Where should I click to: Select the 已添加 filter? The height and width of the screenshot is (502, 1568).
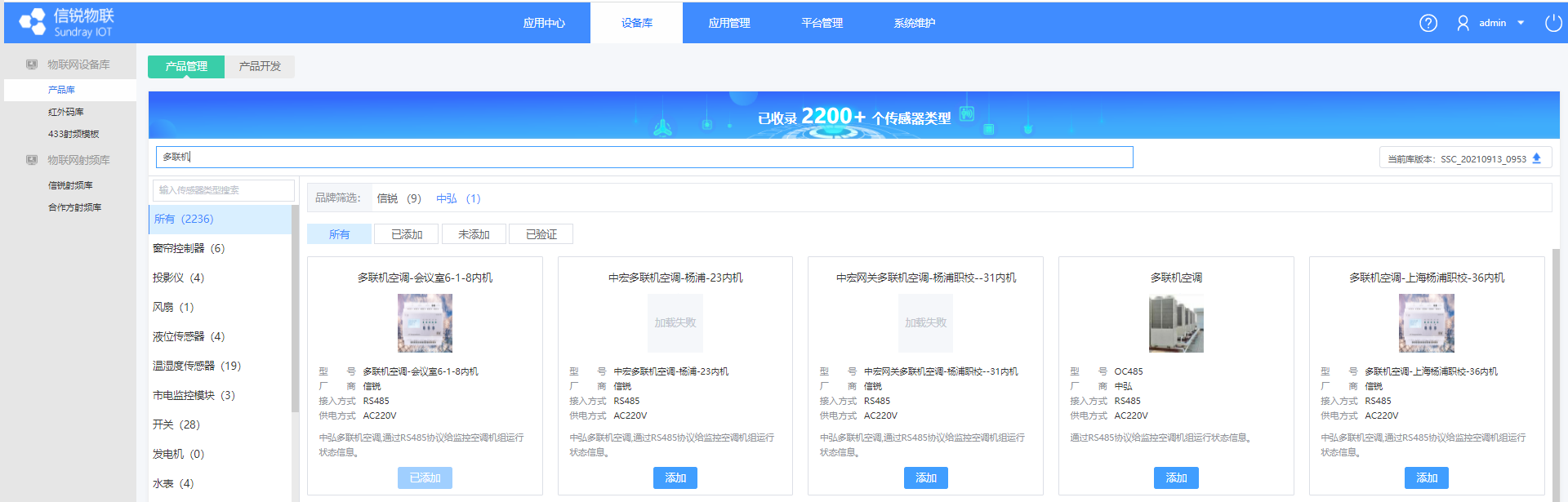click(407, 234)
